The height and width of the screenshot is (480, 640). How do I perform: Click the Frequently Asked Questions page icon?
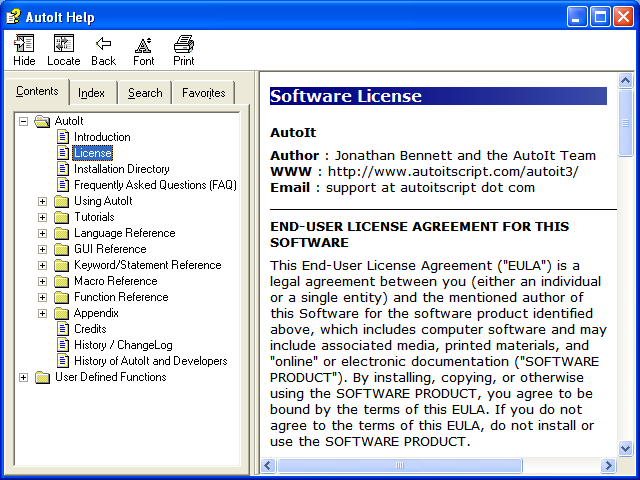pos(62,184)
